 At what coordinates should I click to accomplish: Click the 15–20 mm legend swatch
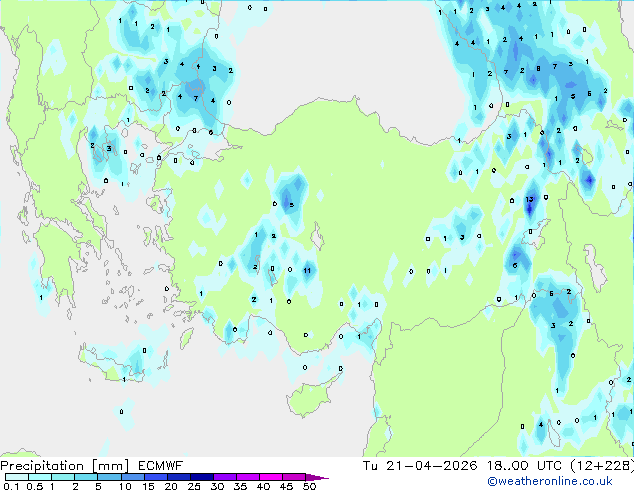pyautogui.click(x=155, y=477)
